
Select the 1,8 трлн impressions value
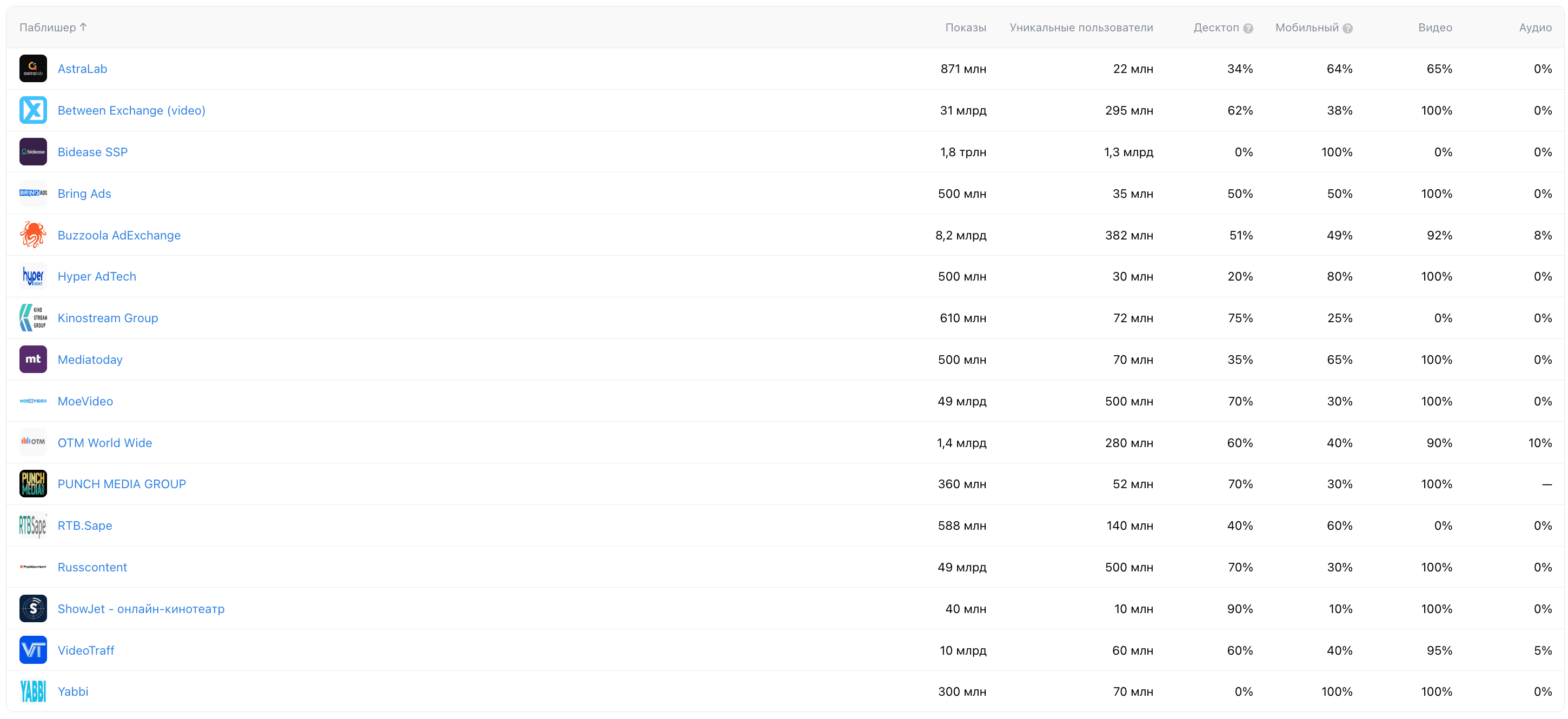pyautogui.click(x=963, y=152)
